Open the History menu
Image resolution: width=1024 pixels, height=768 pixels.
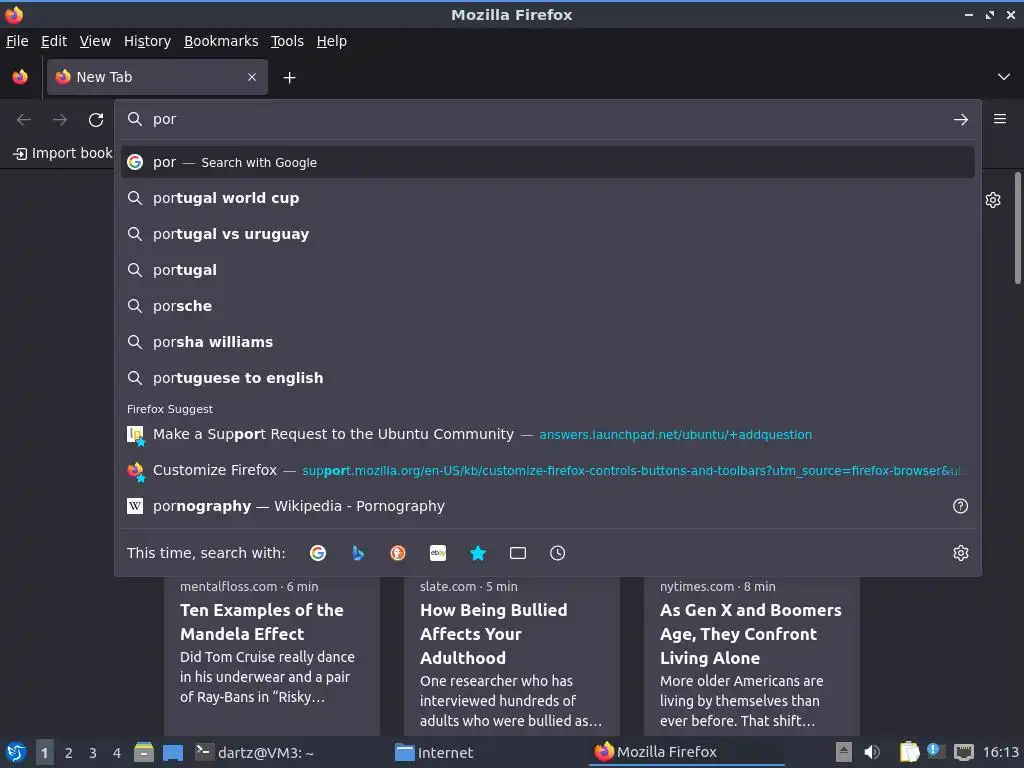[x=148, y=41]
